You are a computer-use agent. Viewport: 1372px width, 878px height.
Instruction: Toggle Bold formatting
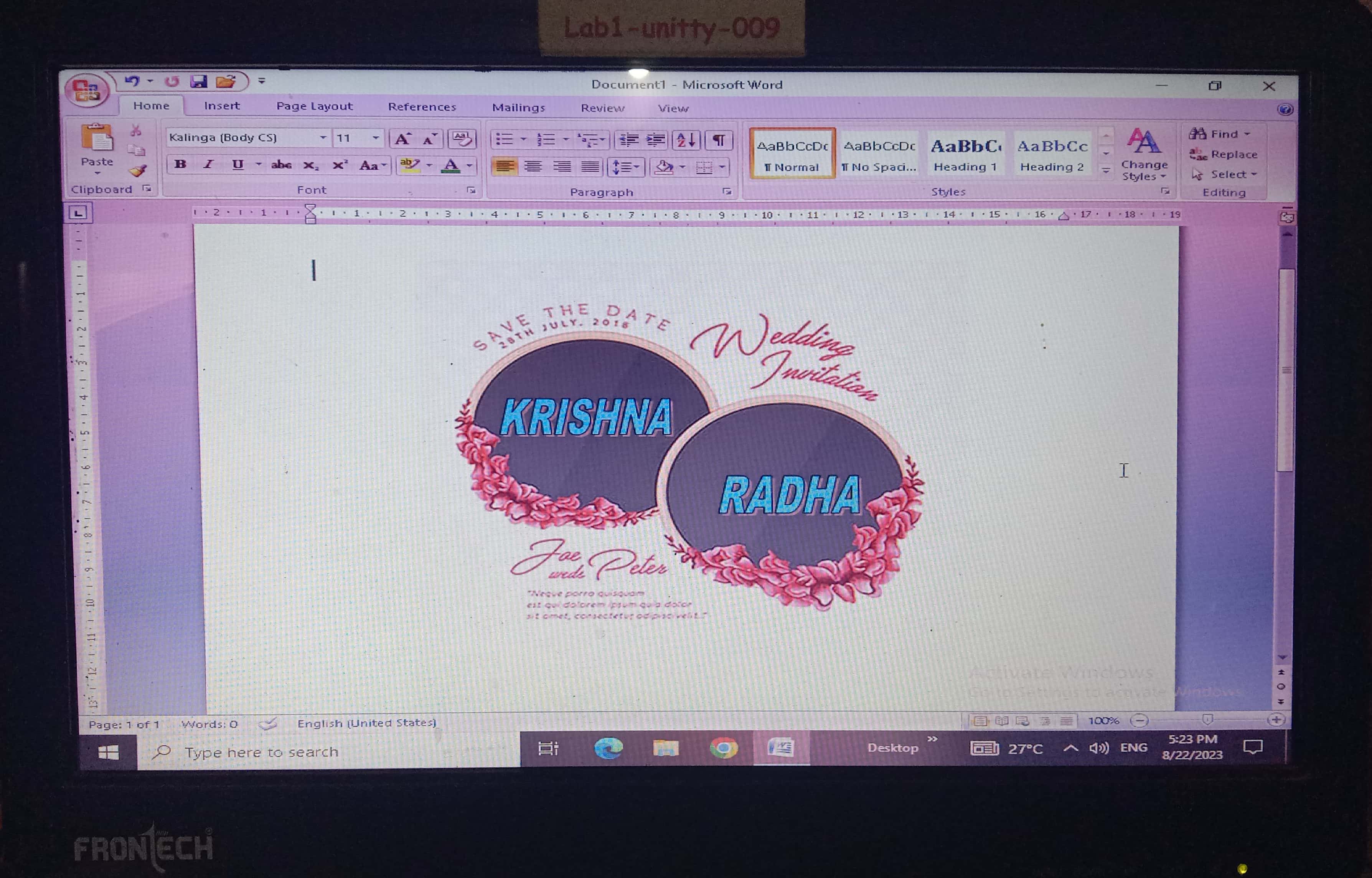pyautogui.click(x=180, y=164)
